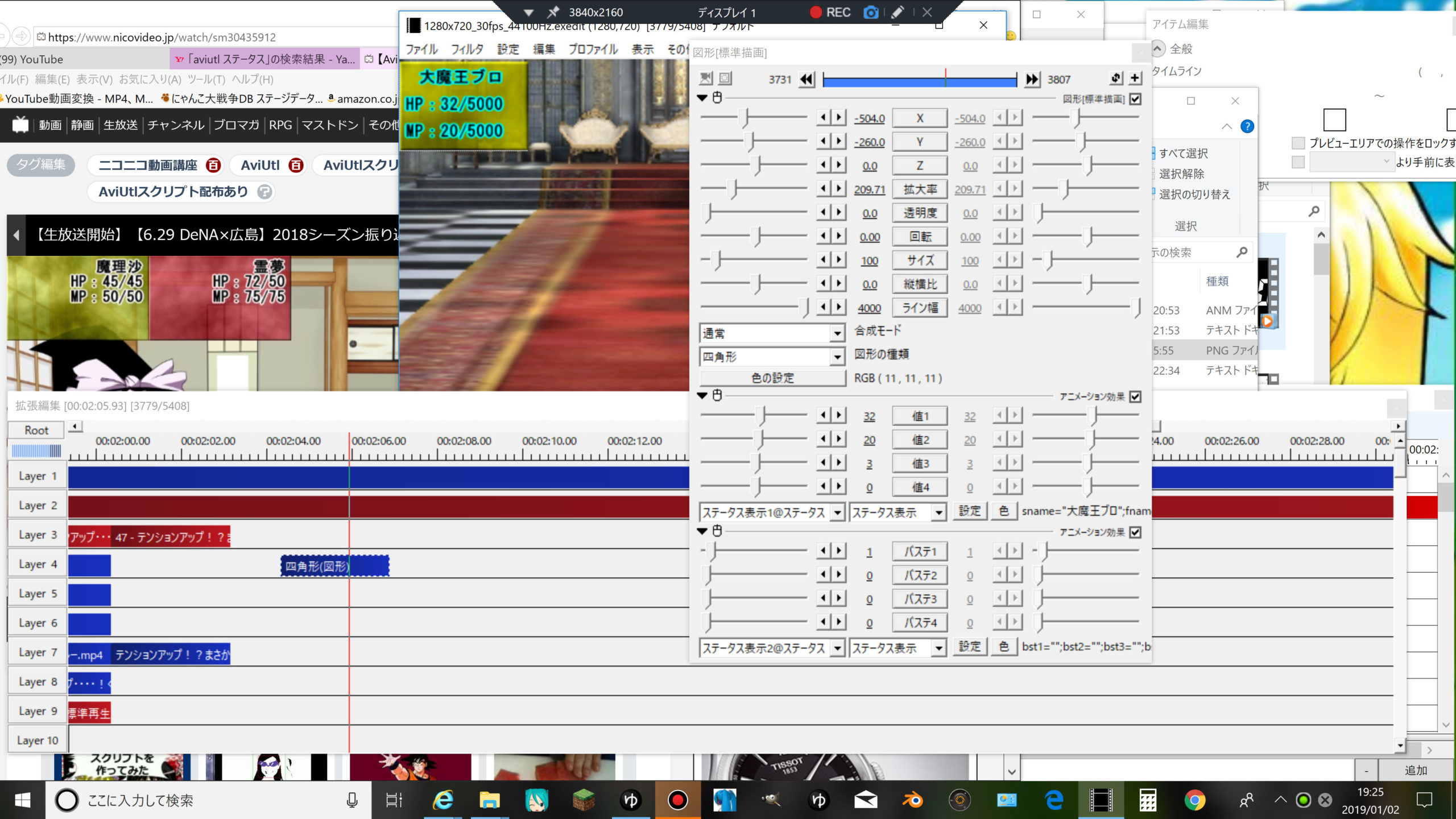Image resolution: width=1456 pixels, height=819 pixels.
Task: Open AviUtl film icon in taskbar
Action: tap(1101, 800)
